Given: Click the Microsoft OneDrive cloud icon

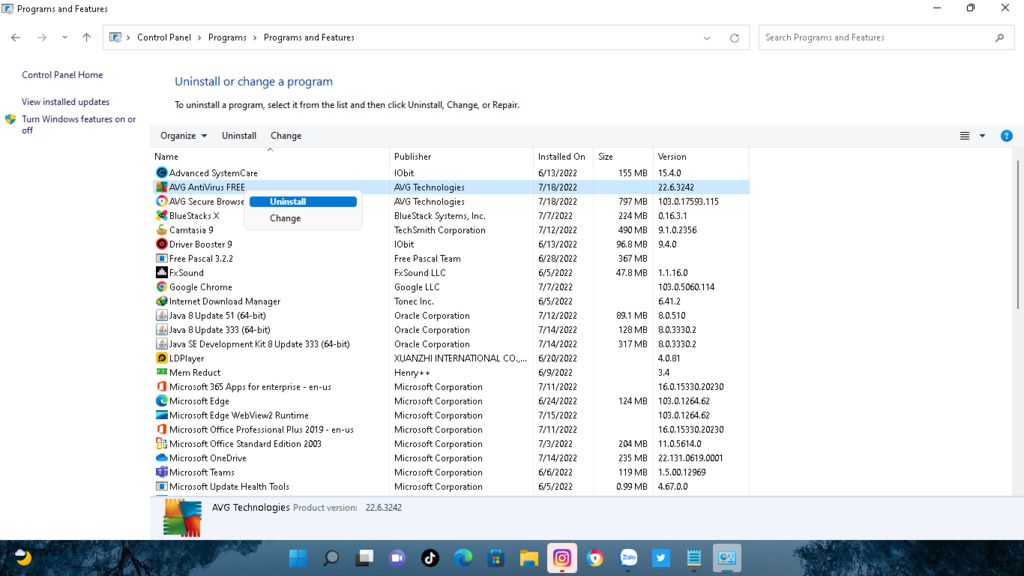Looking at the screenshot, I should pos(161,458).
